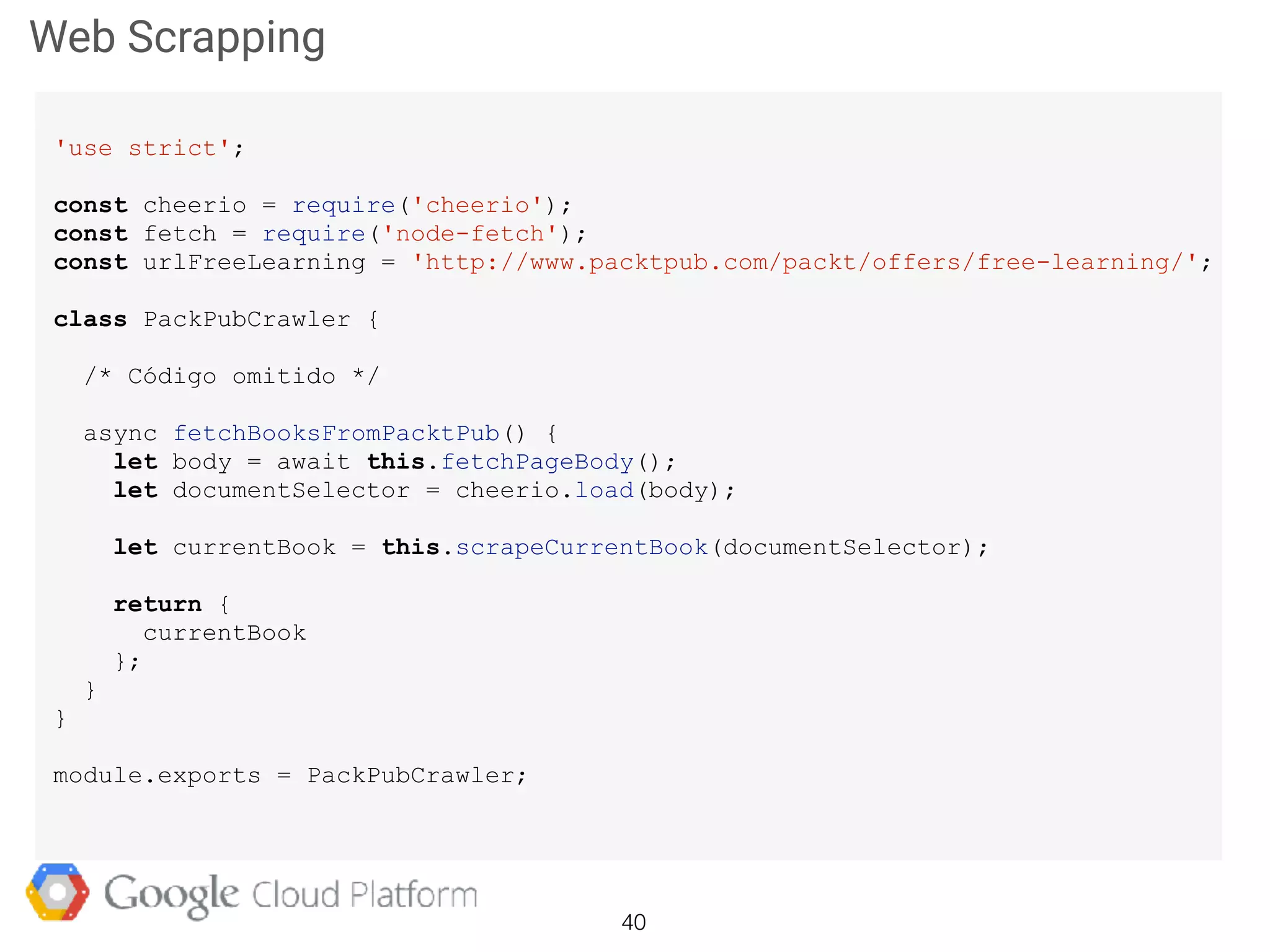This screenshot has width=1270, height=952.
Task: Click the Google Cloud Platform hexagon logo
Action: 57,892
